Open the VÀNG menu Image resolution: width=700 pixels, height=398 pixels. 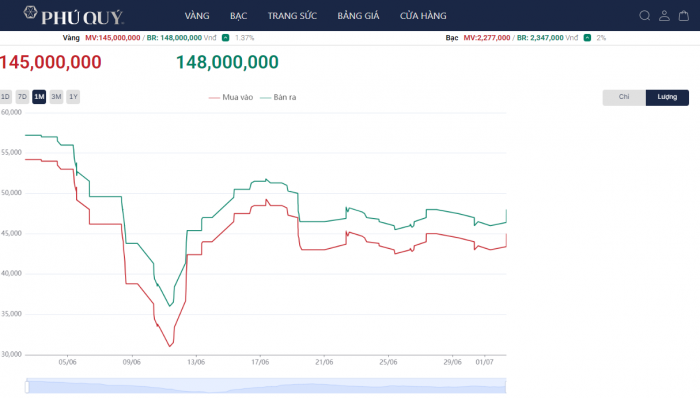(x=197, y=16)
